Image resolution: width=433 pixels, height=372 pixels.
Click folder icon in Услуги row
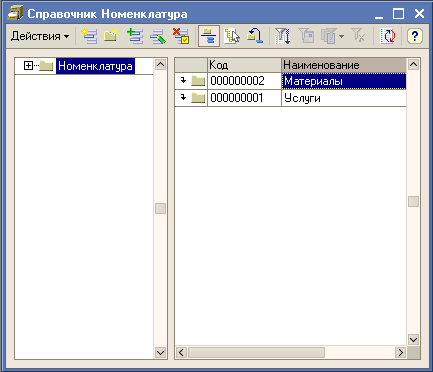coord(198,98)
